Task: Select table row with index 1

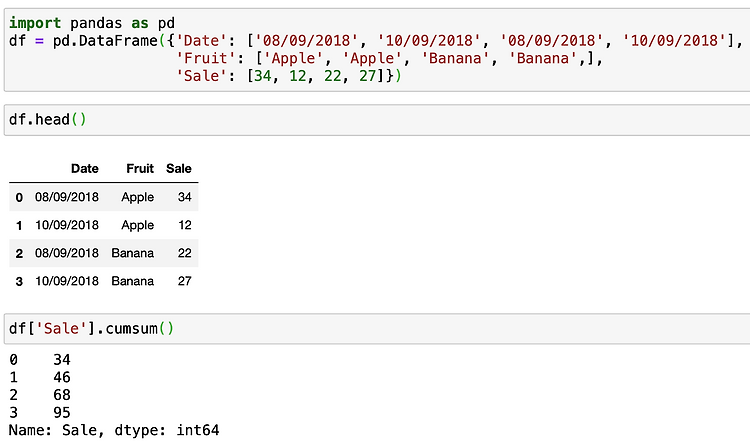Action: (x=103, y=225)
